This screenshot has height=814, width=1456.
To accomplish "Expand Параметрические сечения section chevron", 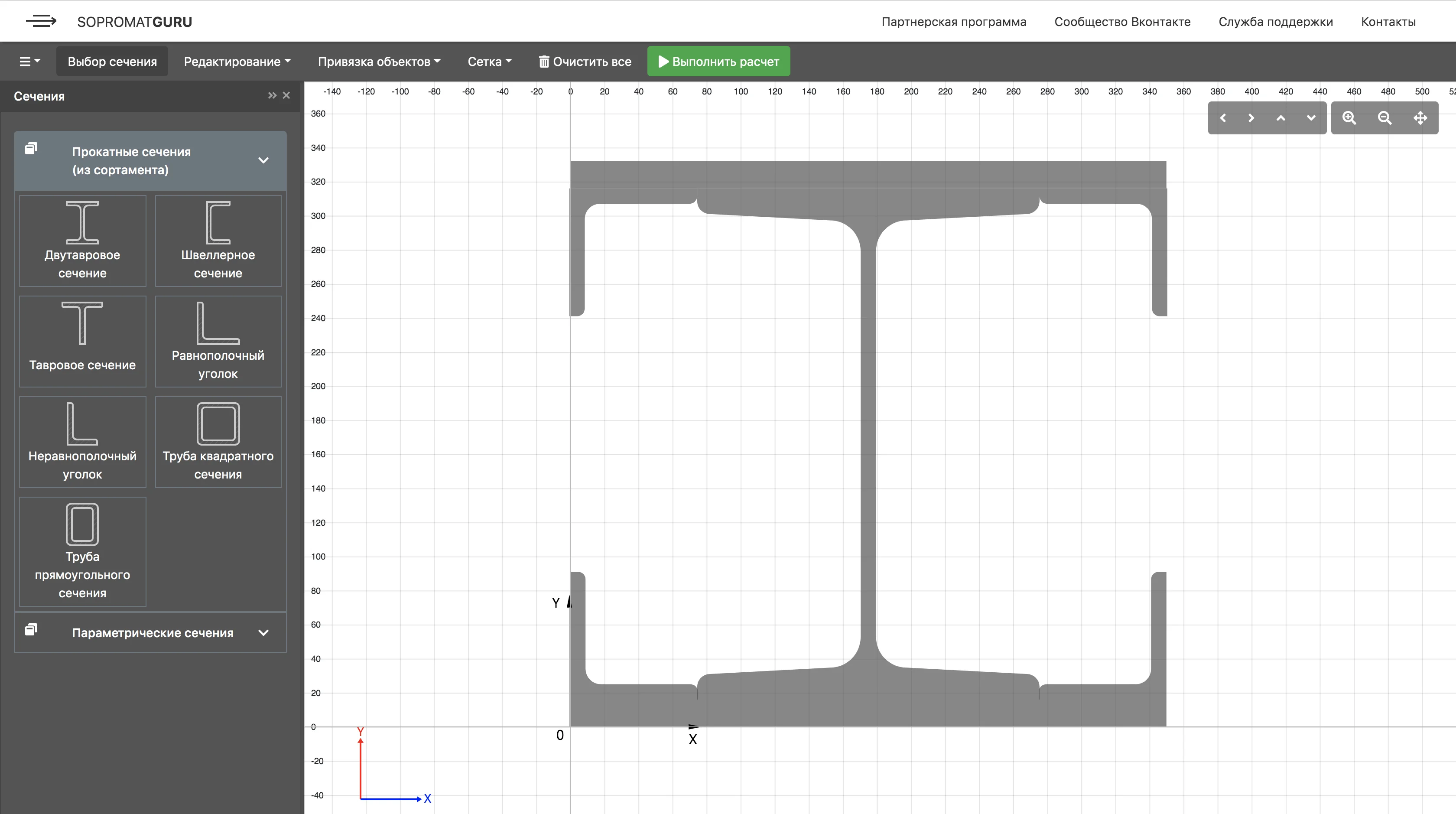I will pyautogui.click(x=263, y=632).
